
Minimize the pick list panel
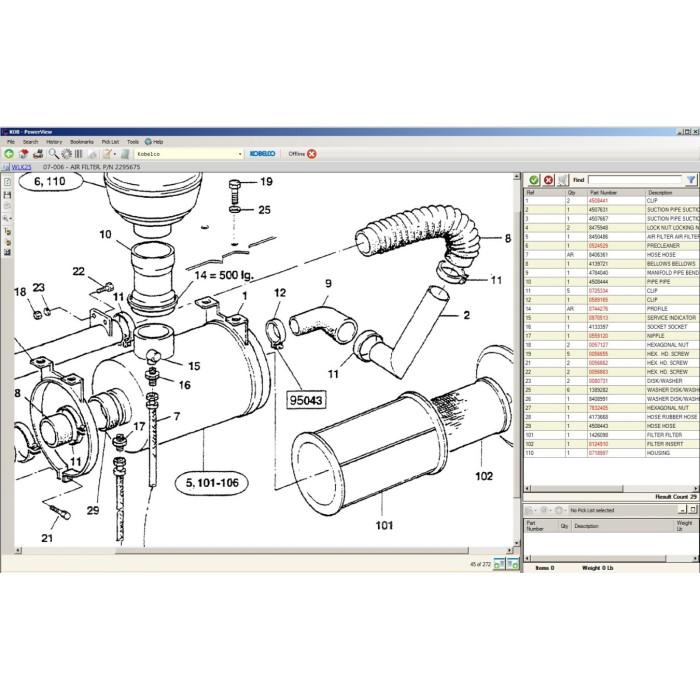click(683, 509)
